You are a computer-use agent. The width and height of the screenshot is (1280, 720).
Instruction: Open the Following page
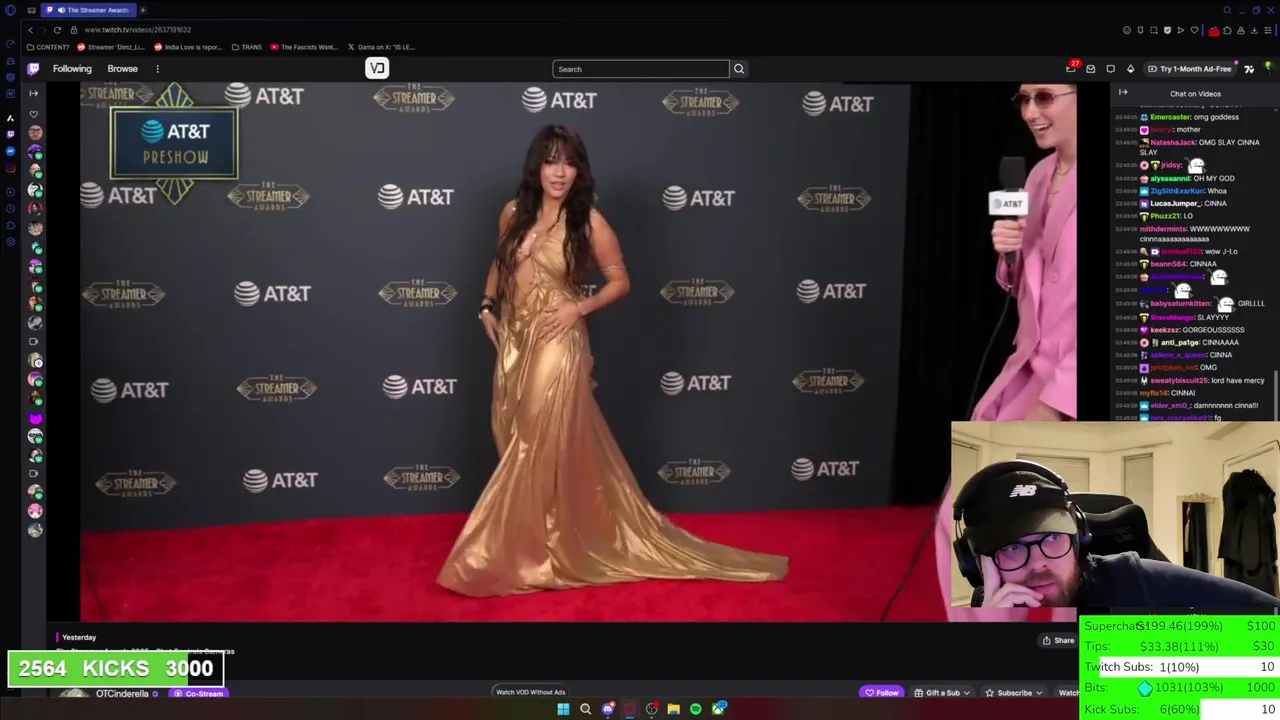[x=72, y=69]
